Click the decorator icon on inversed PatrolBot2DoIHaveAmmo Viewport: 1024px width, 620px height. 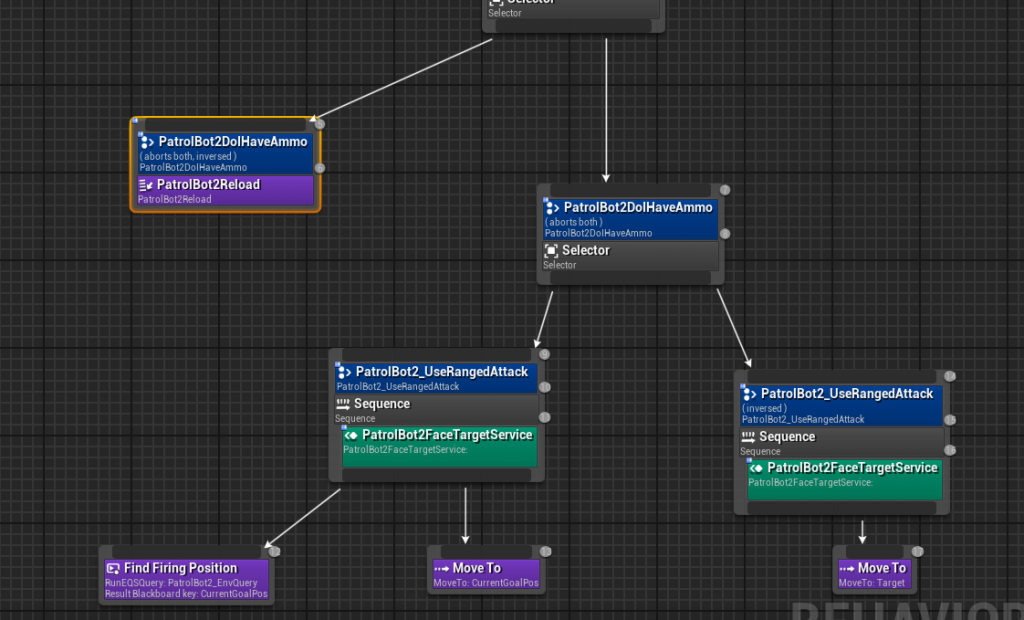coord(147,142)
